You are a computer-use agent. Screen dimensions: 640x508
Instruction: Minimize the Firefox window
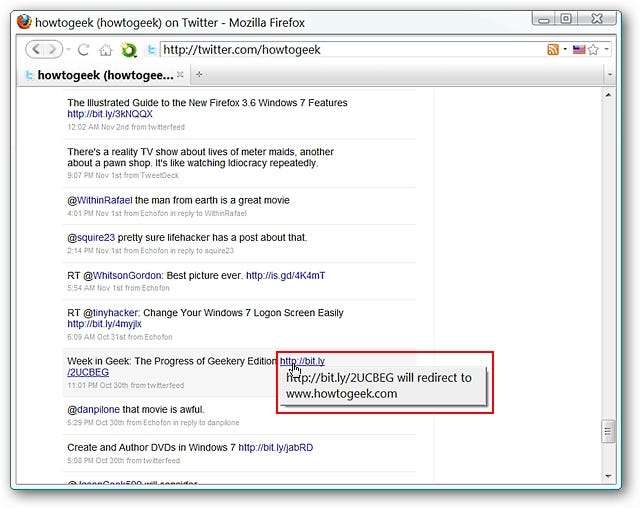click(x=544, y=19)
